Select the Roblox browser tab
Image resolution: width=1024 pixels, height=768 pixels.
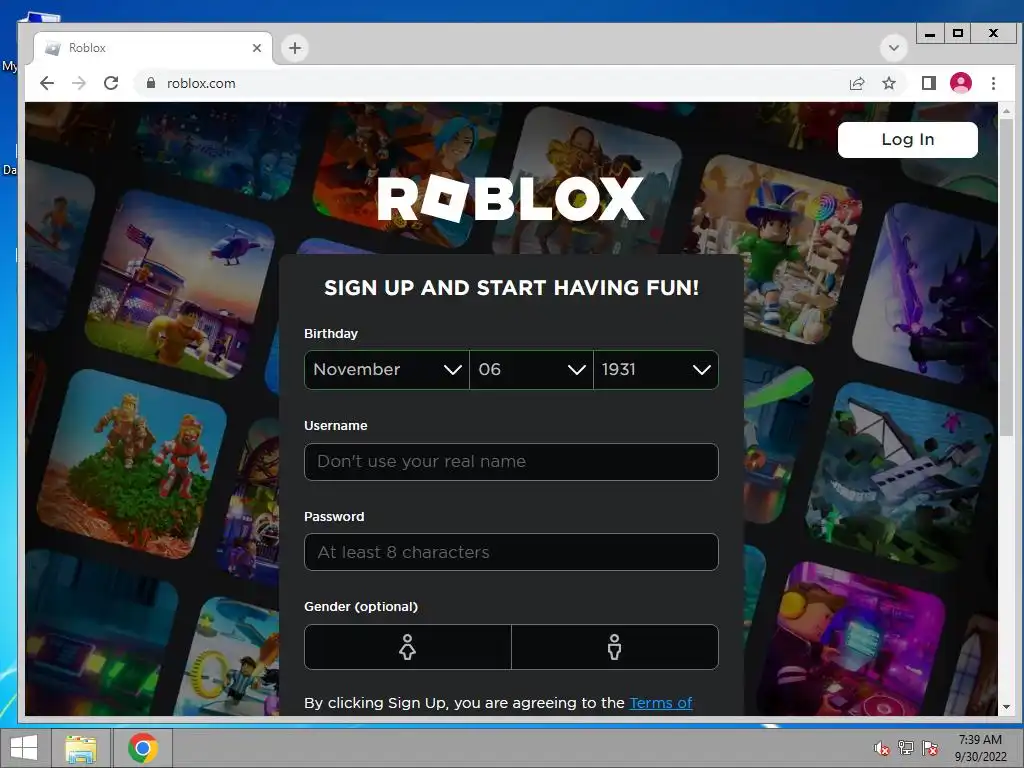pos(153,48)
